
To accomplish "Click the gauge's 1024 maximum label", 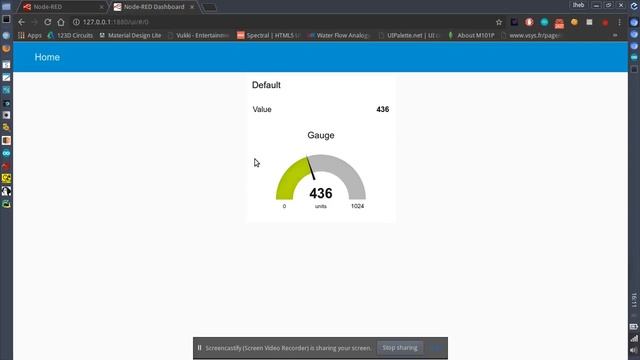I will pyautogui.click(x=358, y=206).
